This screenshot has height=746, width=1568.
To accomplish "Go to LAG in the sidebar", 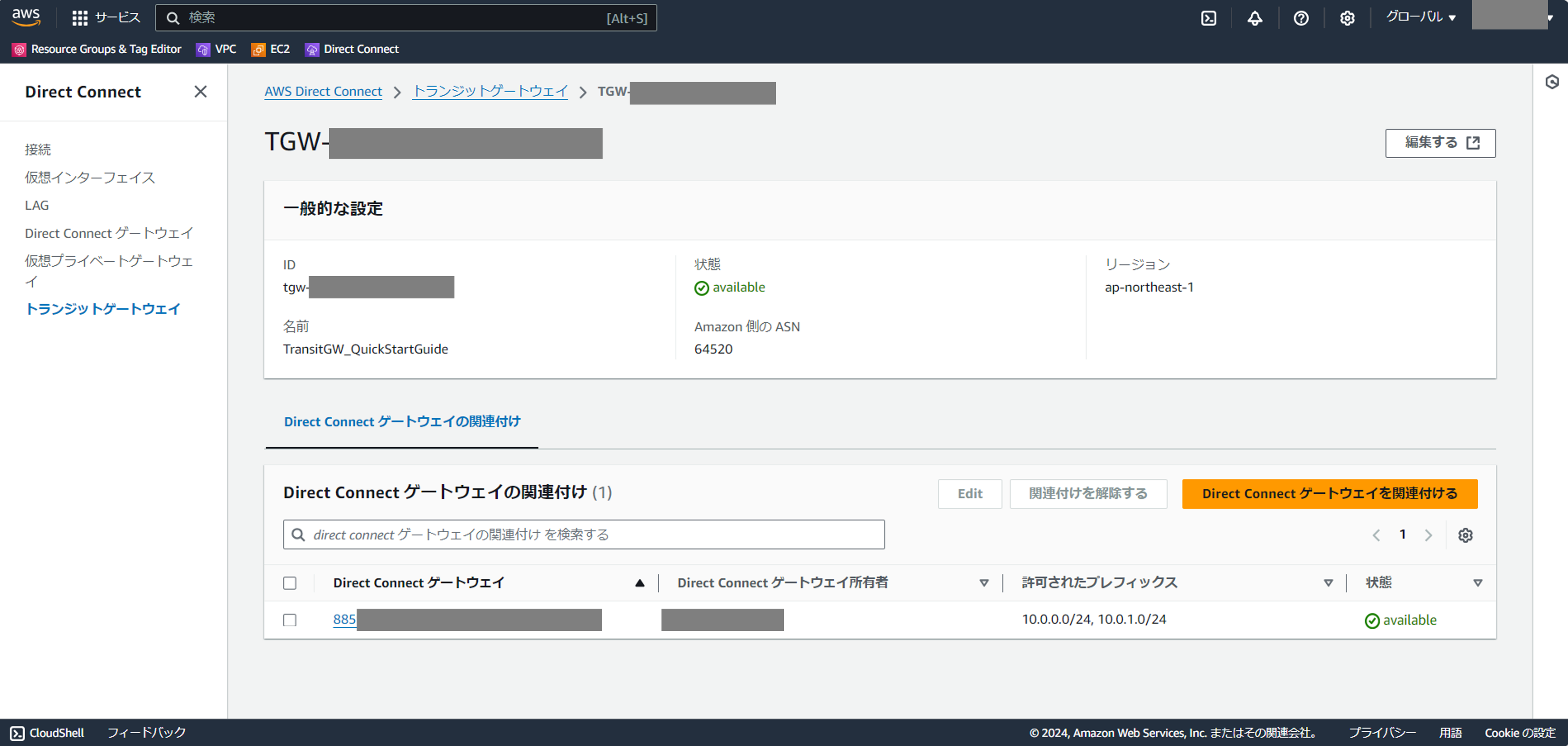I will pos(37,205).
